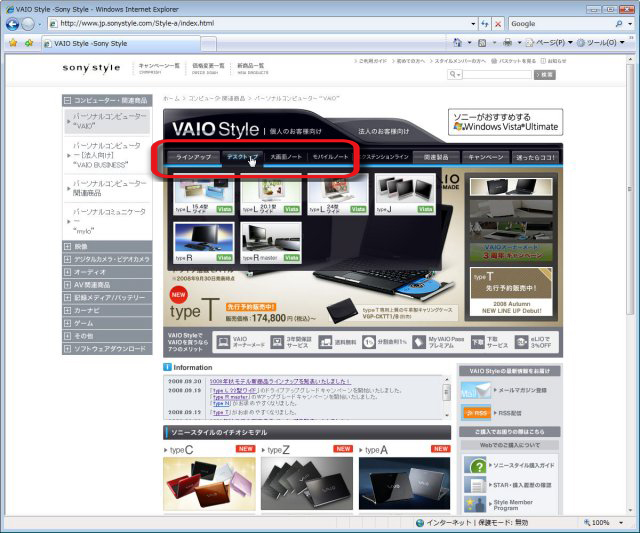Open the address bar history dropdown arrow

click(473, 24)
